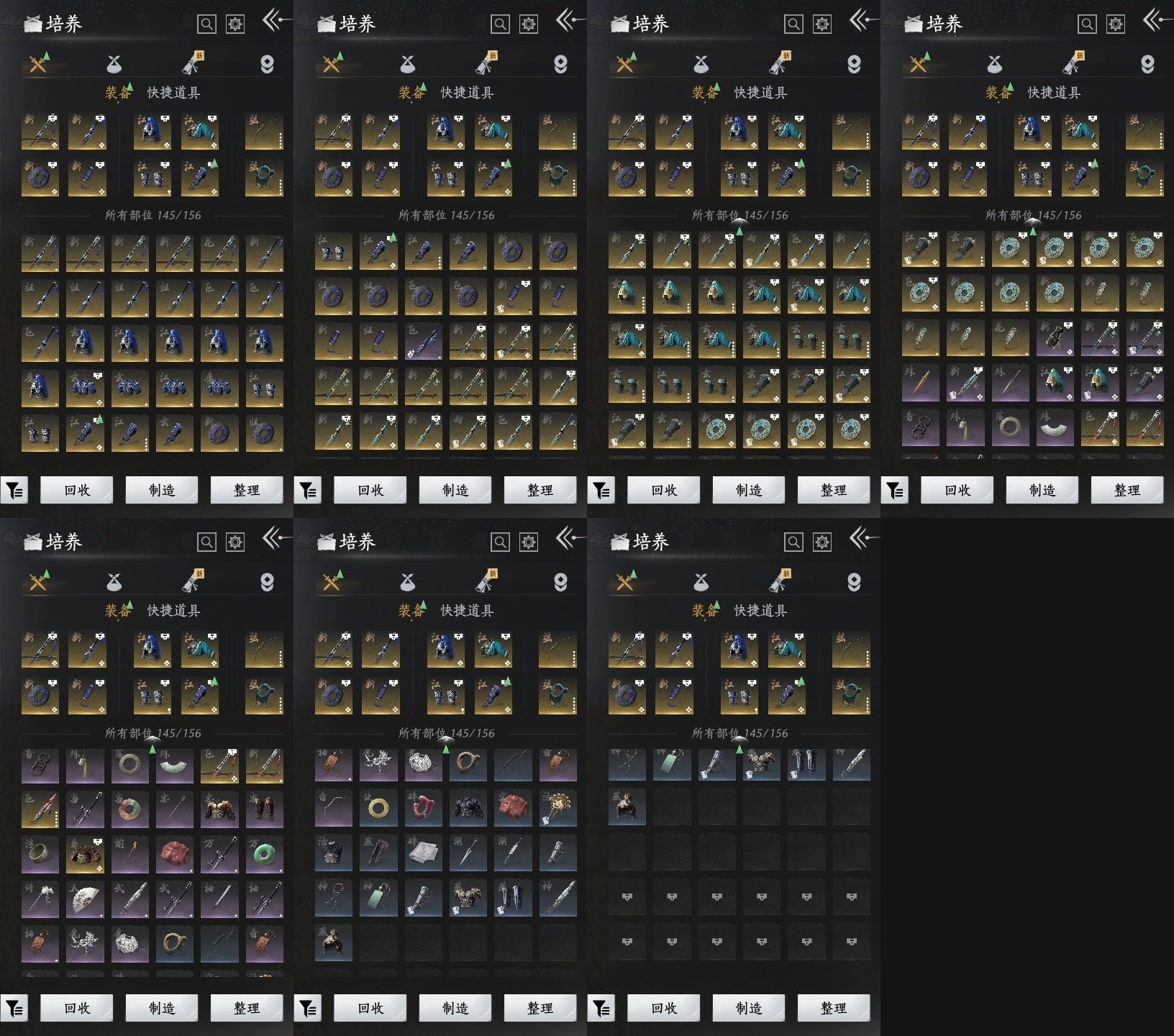Click the 回收 button in the first panel

tap(76, 490)
